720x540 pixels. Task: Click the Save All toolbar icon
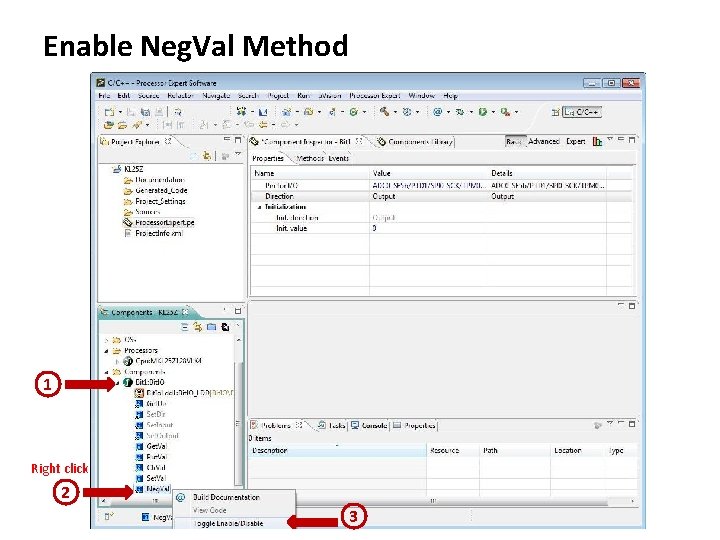pyautogui.click(x=146, y=112)
